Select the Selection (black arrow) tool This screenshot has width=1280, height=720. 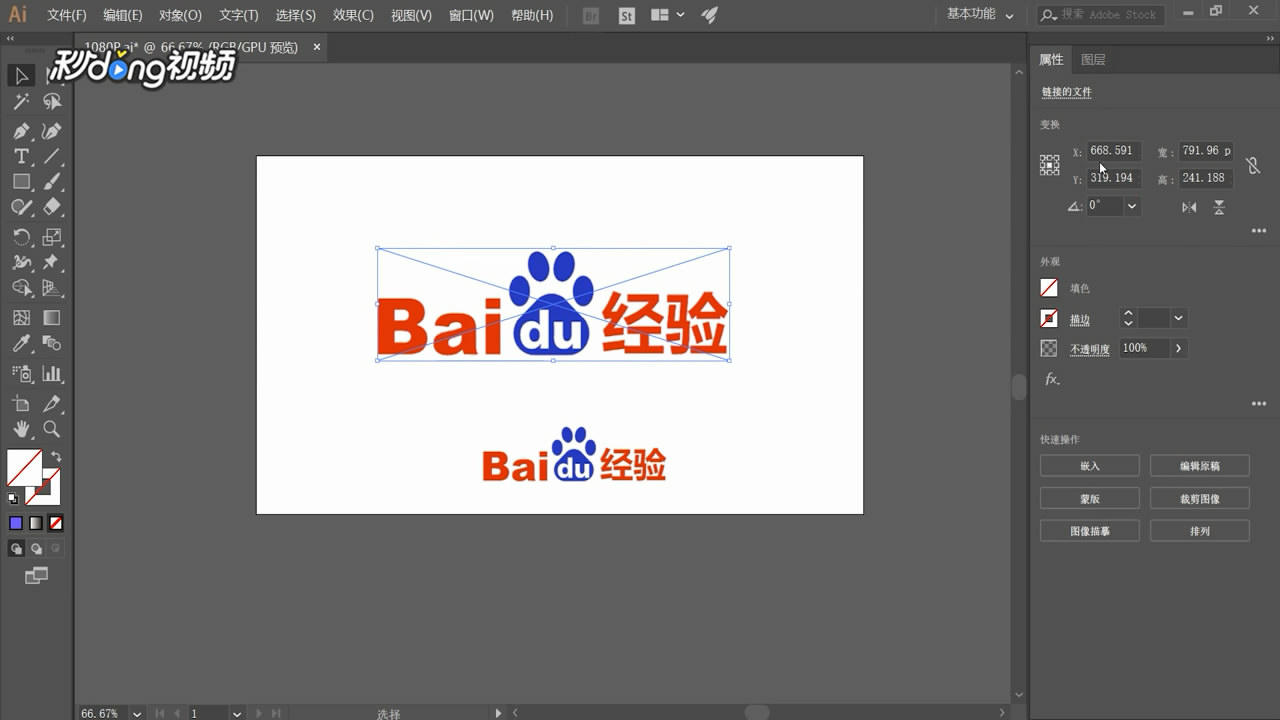click(x=21, y=76)
